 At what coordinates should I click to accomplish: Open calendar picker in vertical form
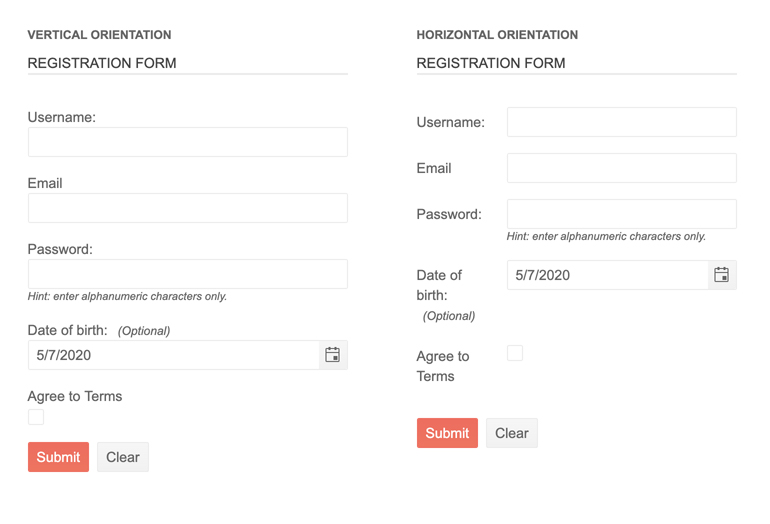click(x=333, y=355)
